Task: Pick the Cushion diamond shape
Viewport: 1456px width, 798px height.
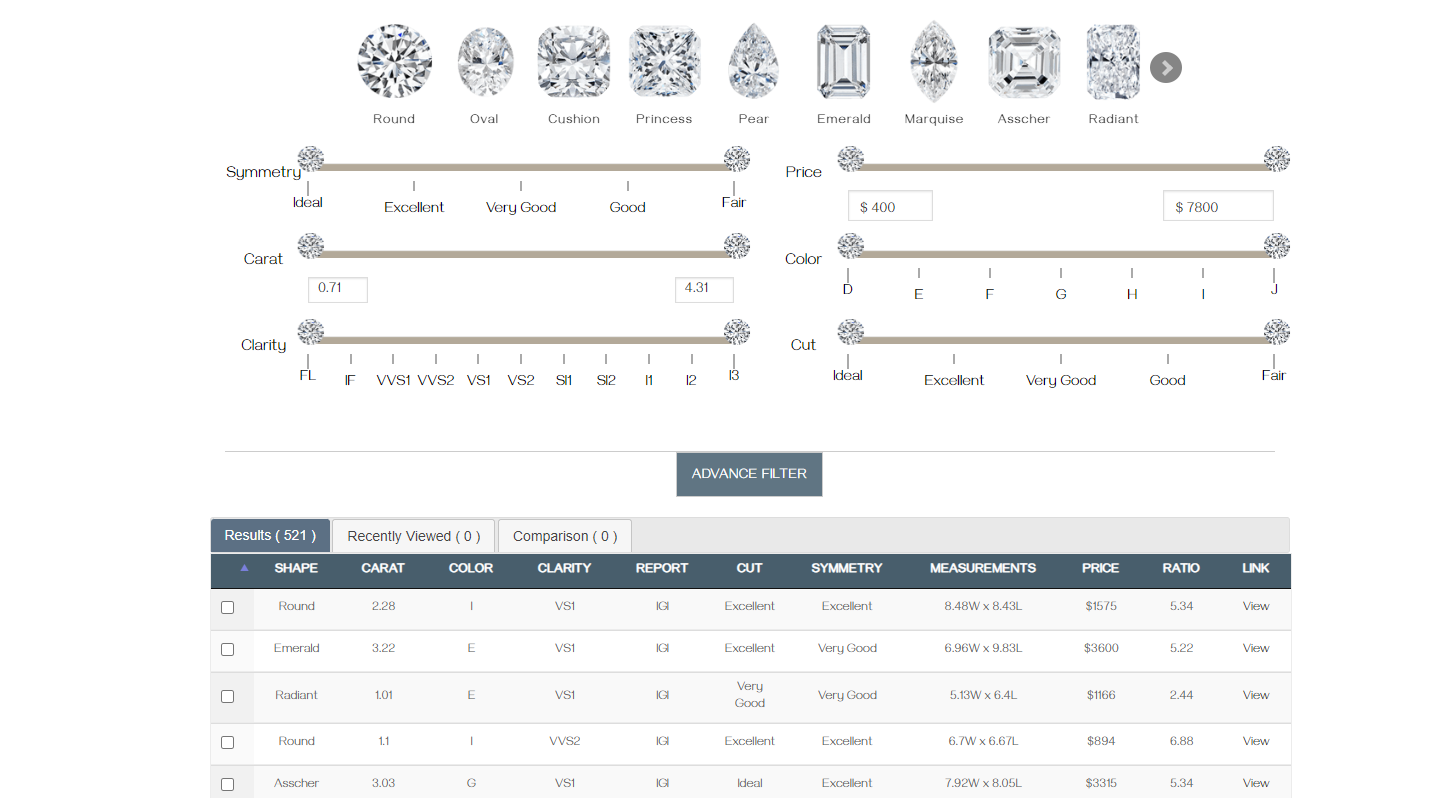Action: click(574, 62)
